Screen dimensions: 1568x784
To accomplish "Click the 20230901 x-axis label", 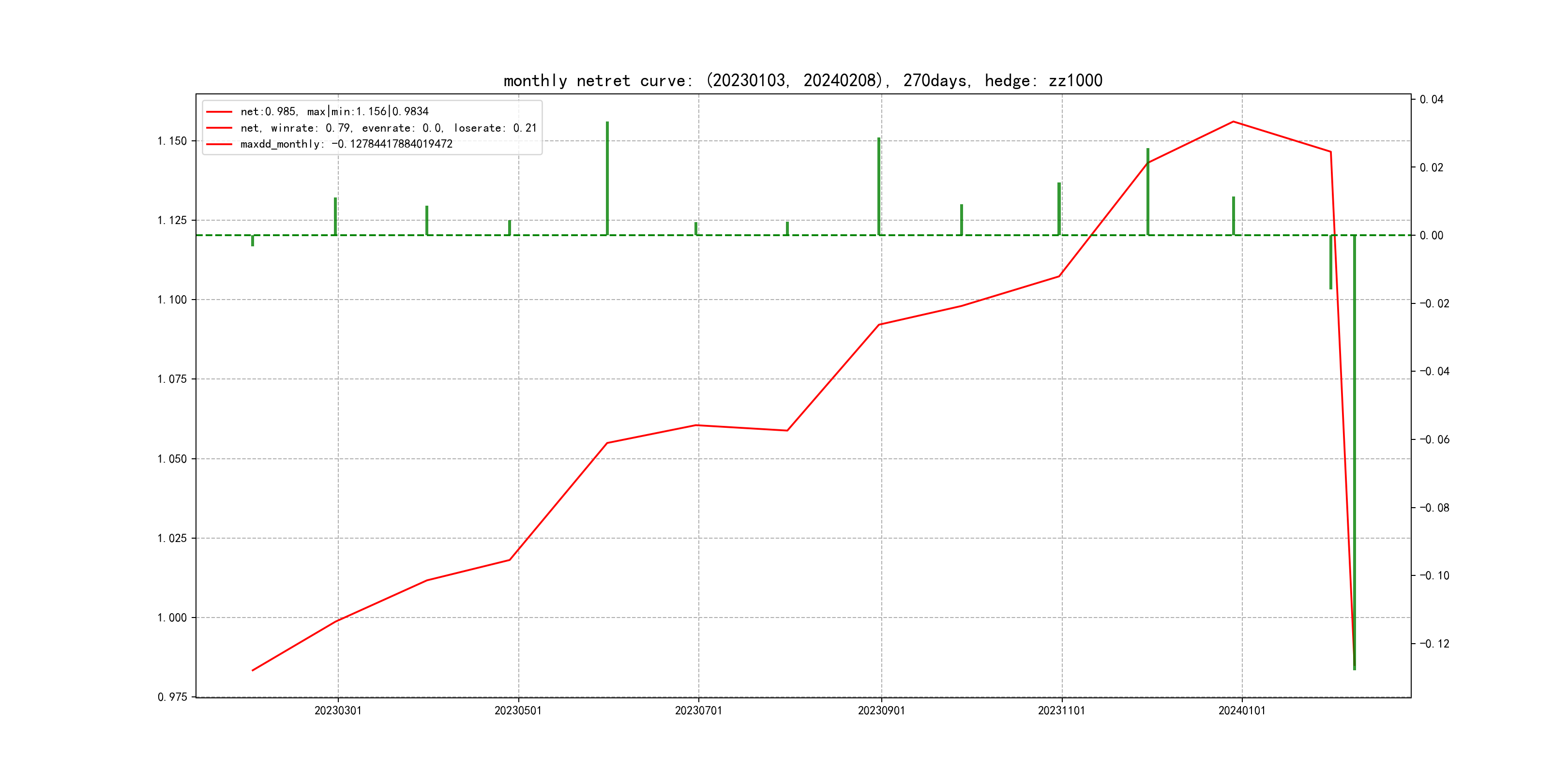I will 881,711.
